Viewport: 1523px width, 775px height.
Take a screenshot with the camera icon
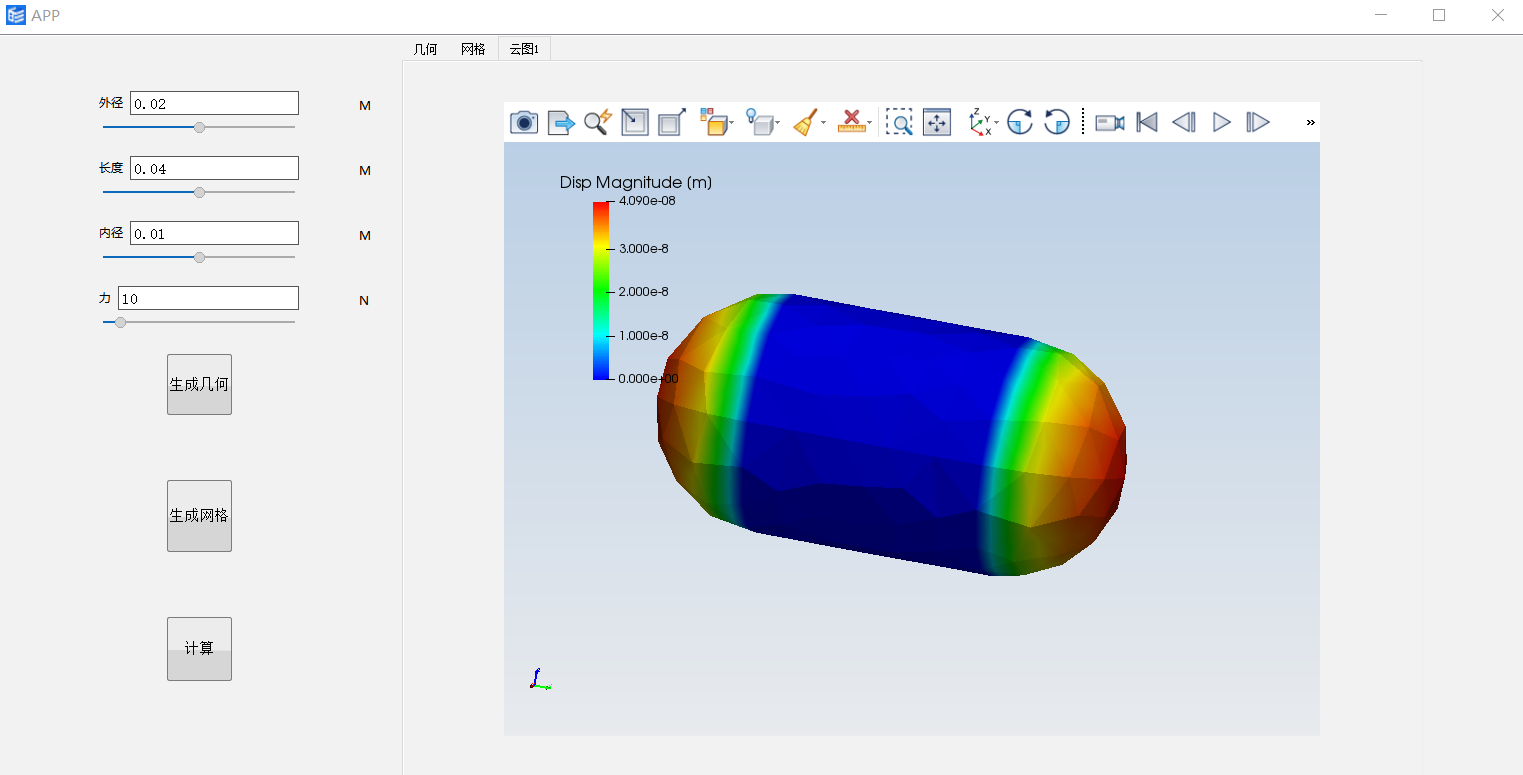[524, 122]
